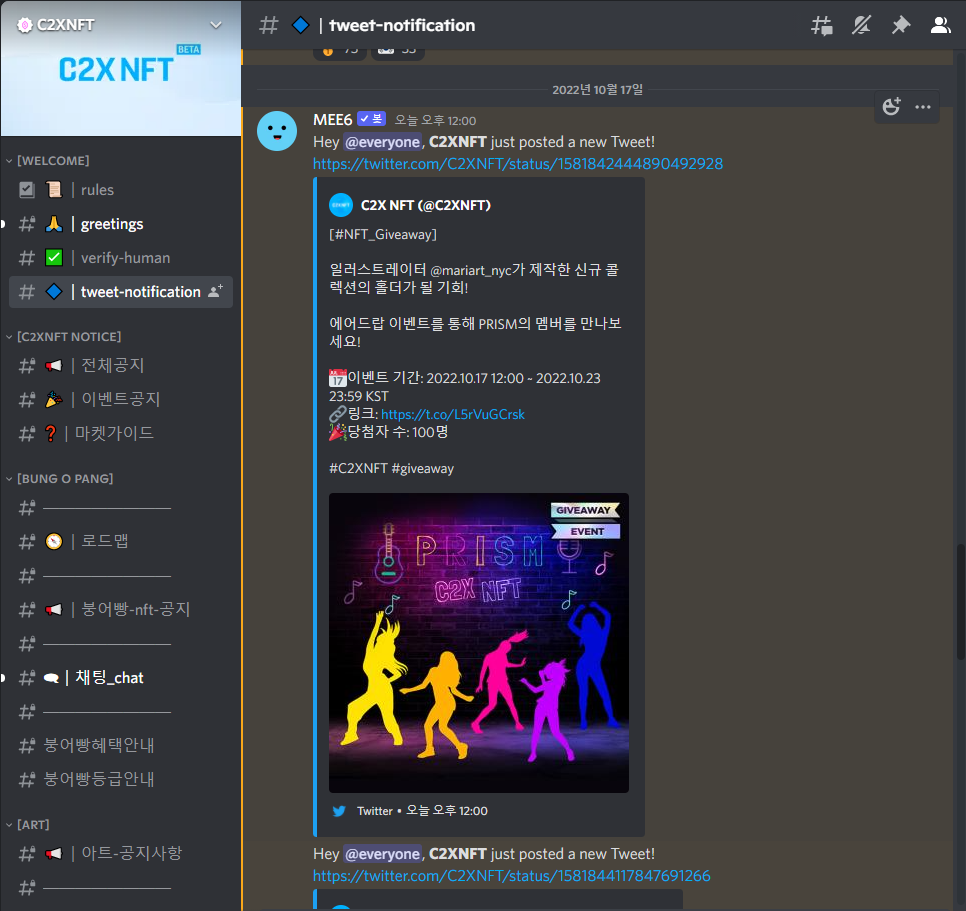The image size is (966, 911).
Task: Click the @everyone mention
Action: [x=382, y=142]
